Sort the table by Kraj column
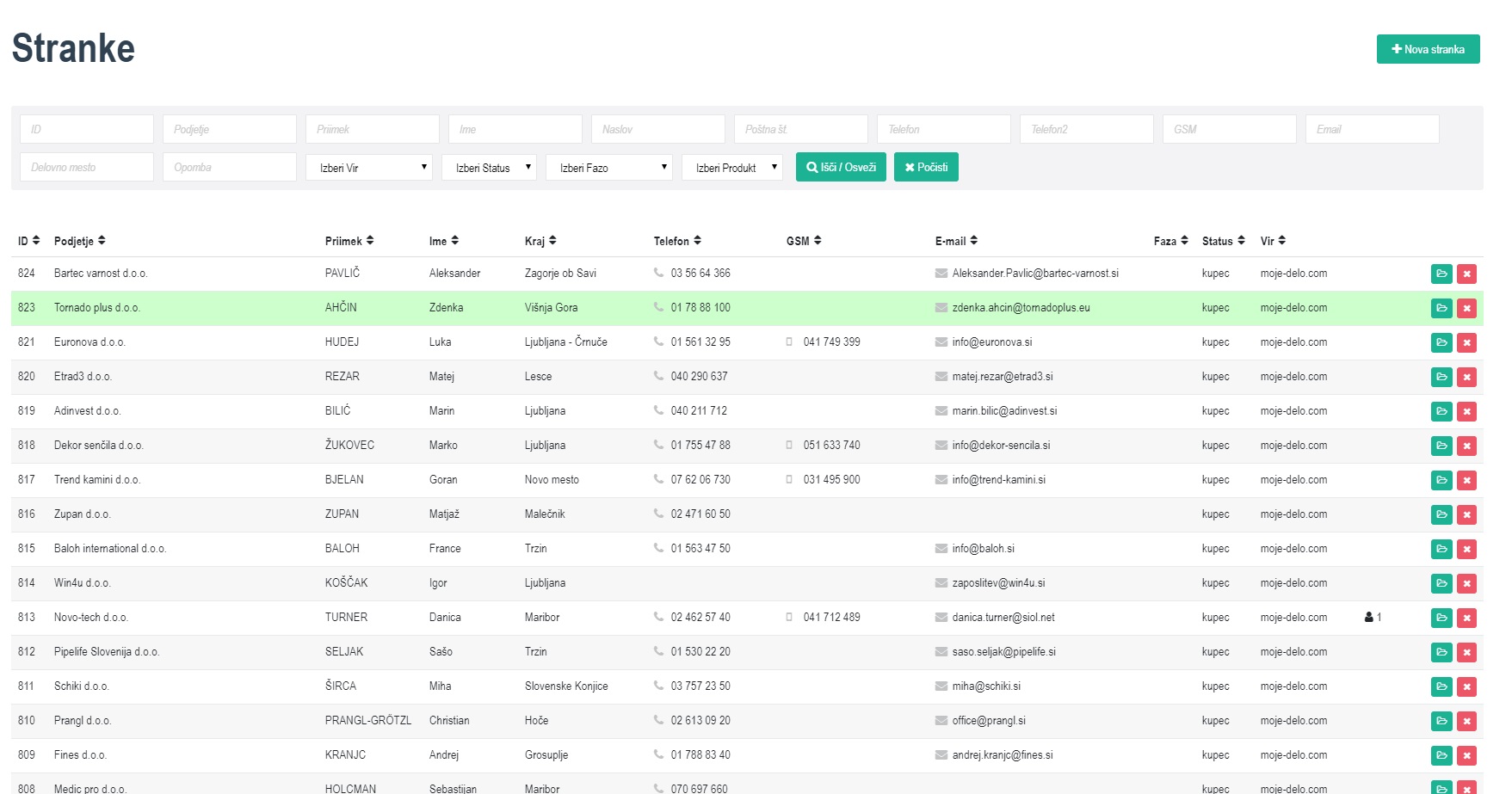This screenshot has width=1512, height=794. (540, 241)
